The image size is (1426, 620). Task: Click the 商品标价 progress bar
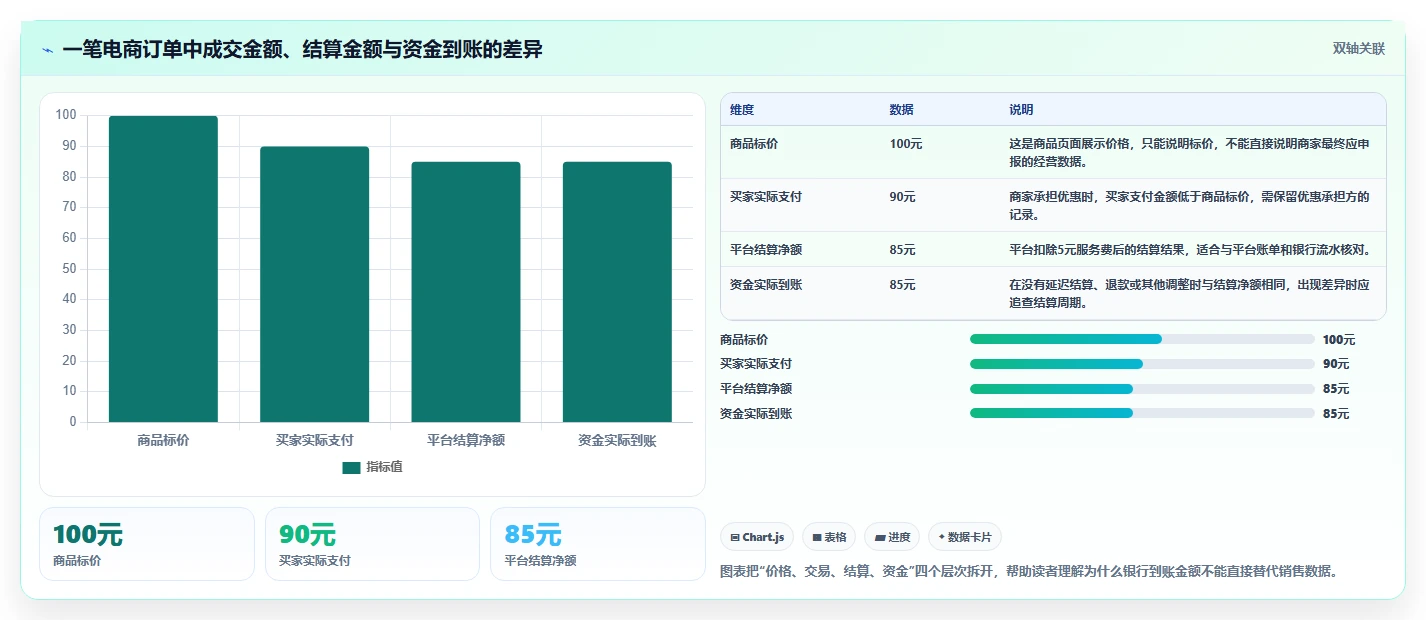(x=1142, y=339)
